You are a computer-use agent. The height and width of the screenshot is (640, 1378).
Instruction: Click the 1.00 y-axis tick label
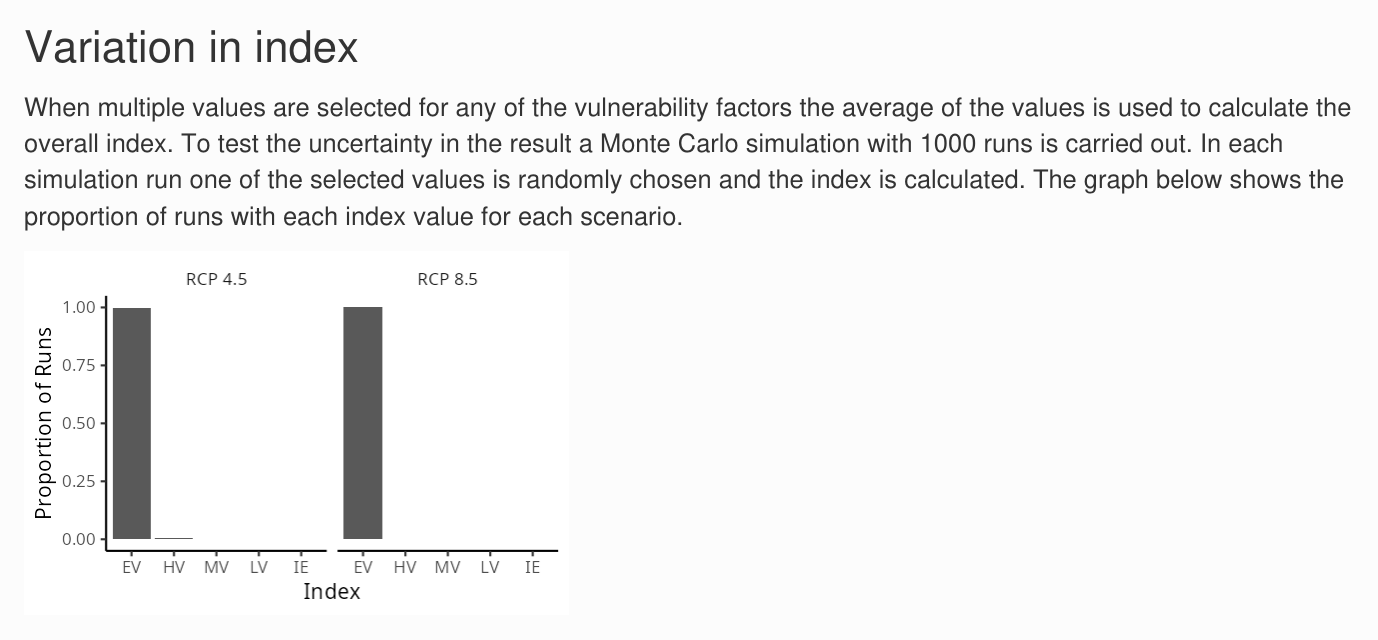click(x=79, y=307)
